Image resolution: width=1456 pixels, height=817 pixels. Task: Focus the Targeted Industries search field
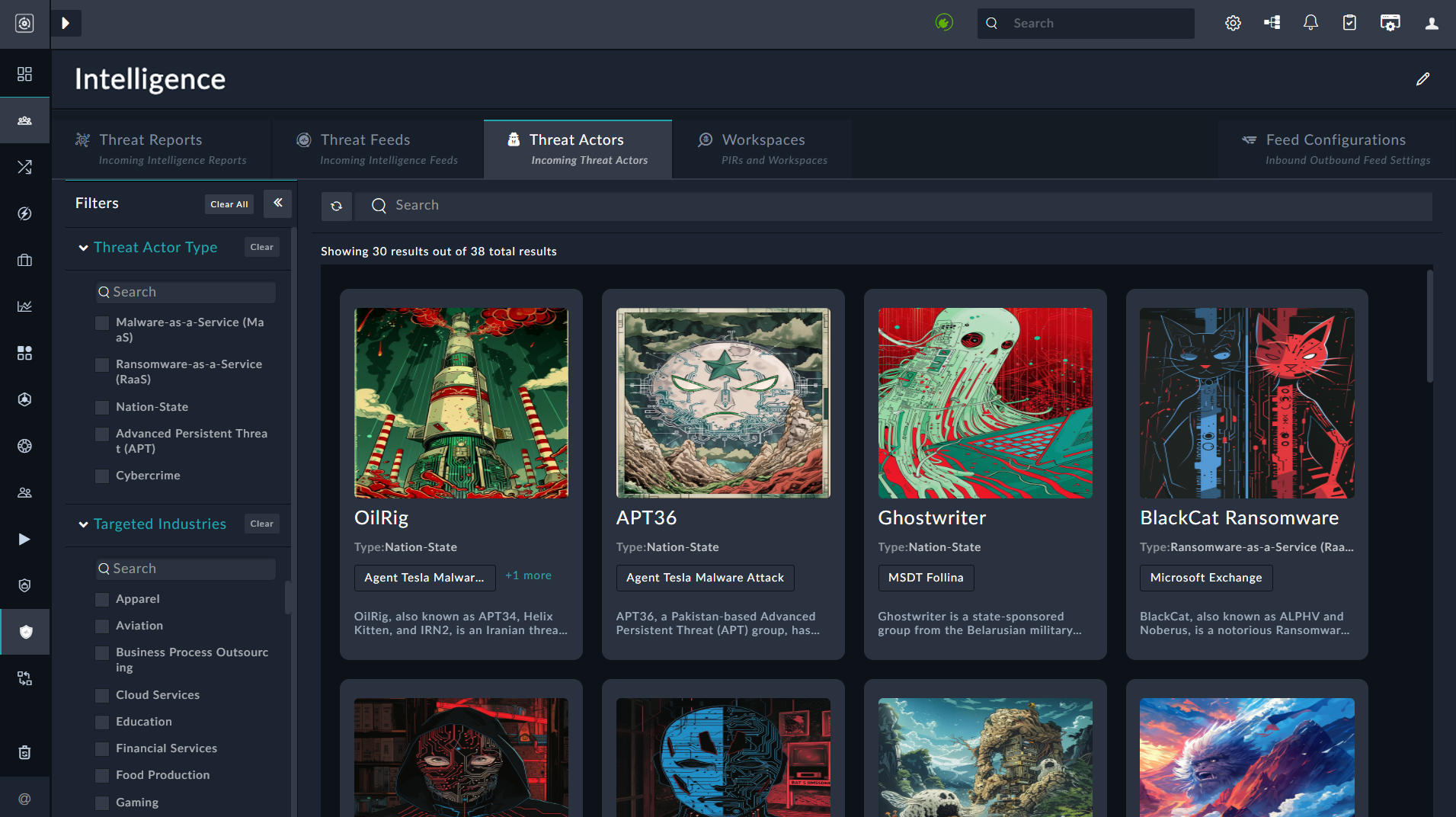click(x=186, y=569)
